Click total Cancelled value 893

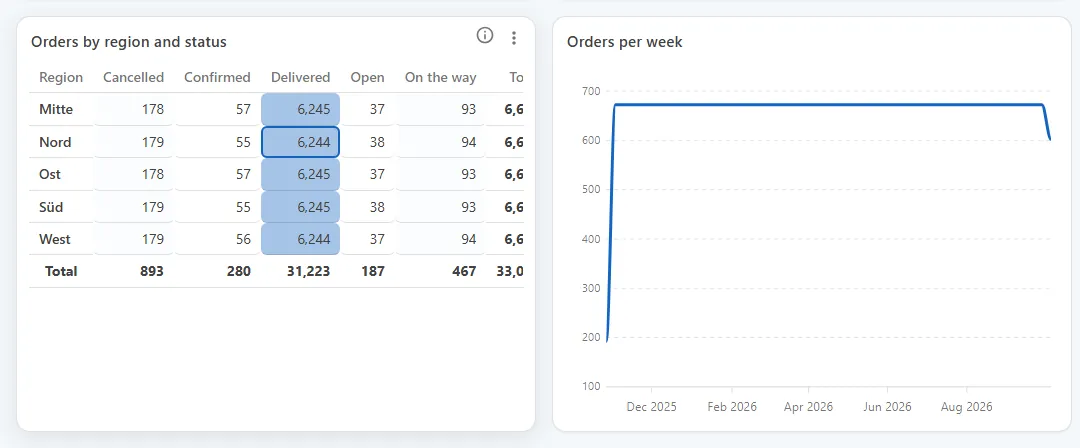tap(152, 272)
